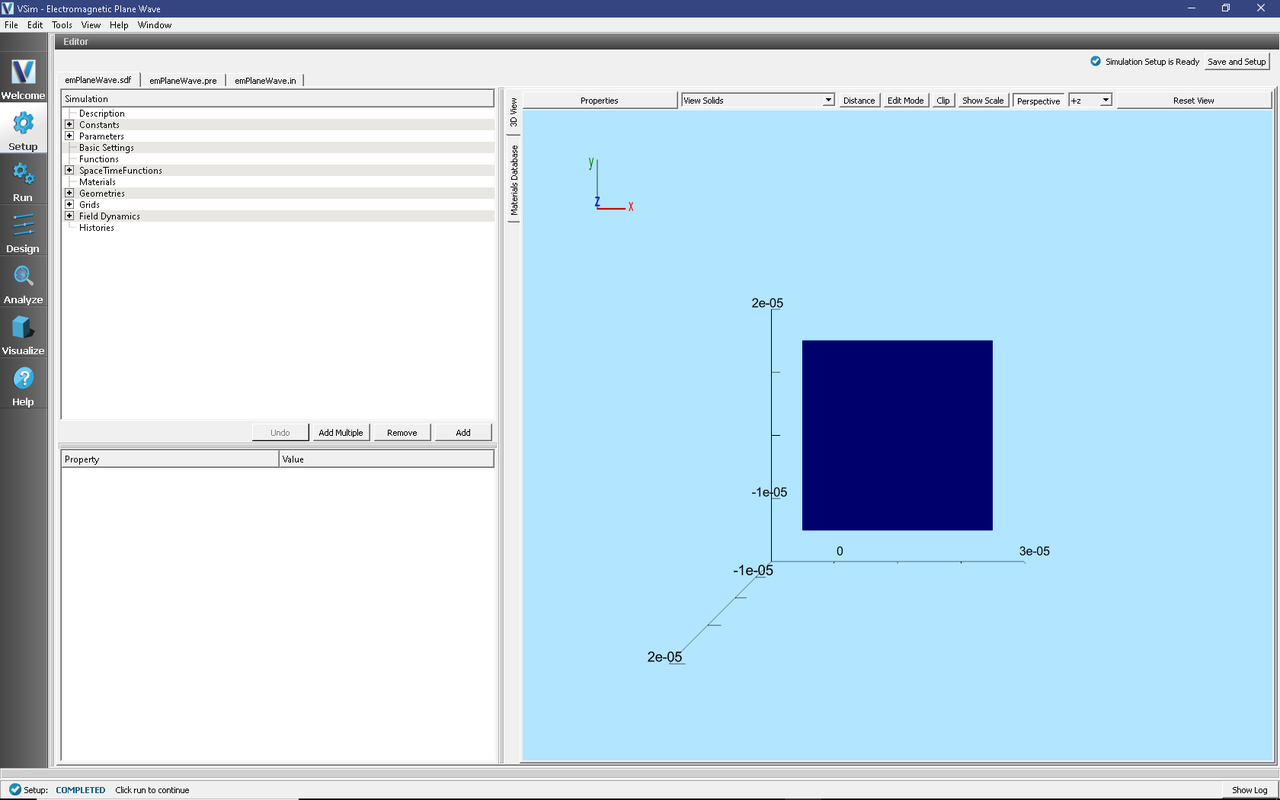
Task: Expand the Constants tree node
Action: pos(69,125)
